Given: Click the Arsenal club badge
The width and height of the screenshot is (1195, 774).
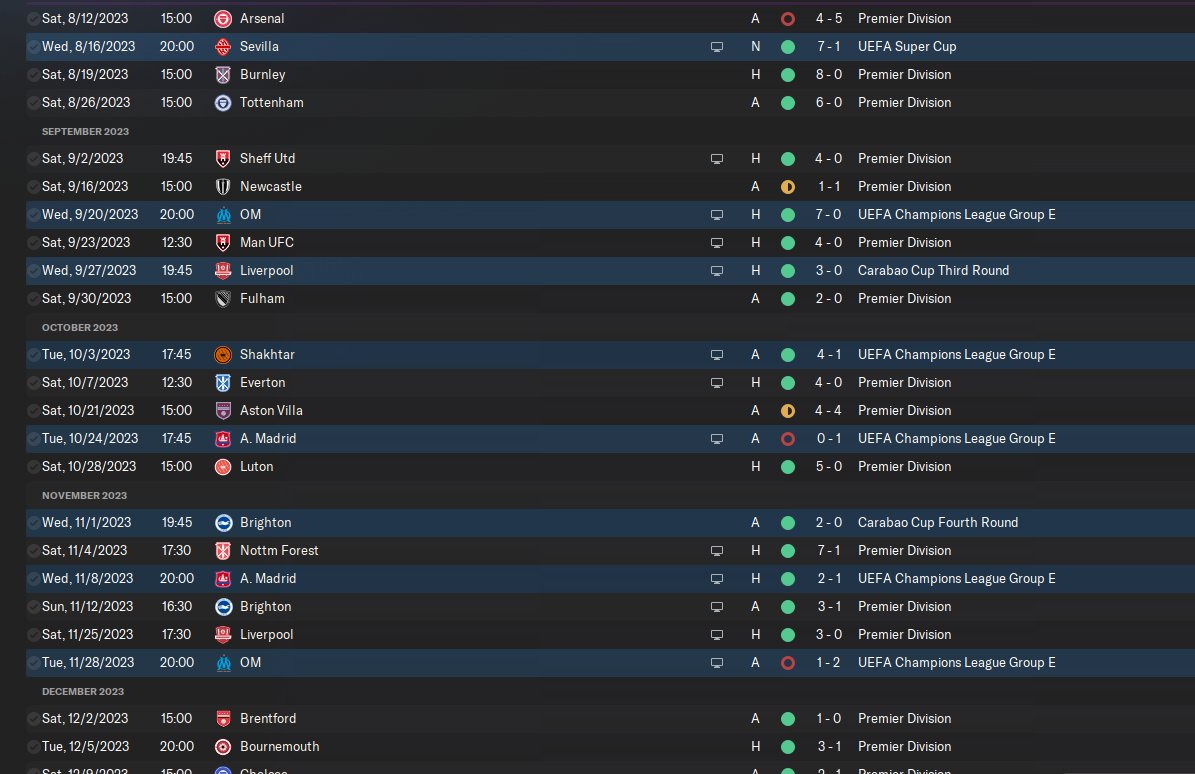Looking at the screenshot, I should pyautogui.click(x=222, y=19).
